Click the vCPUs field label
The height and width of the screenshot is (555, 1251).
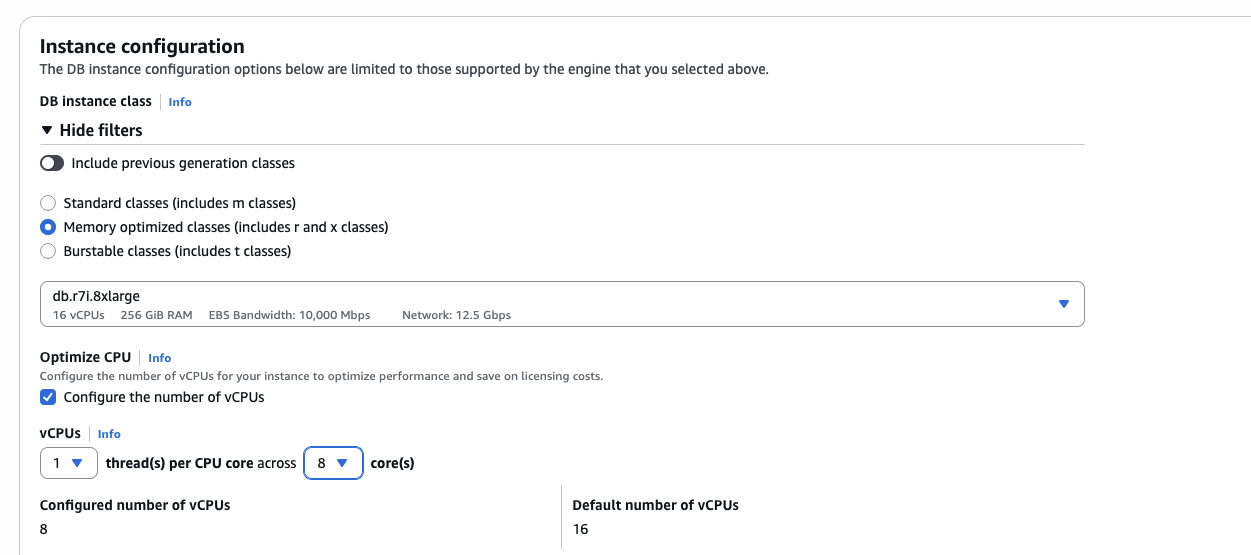(60, 433)
